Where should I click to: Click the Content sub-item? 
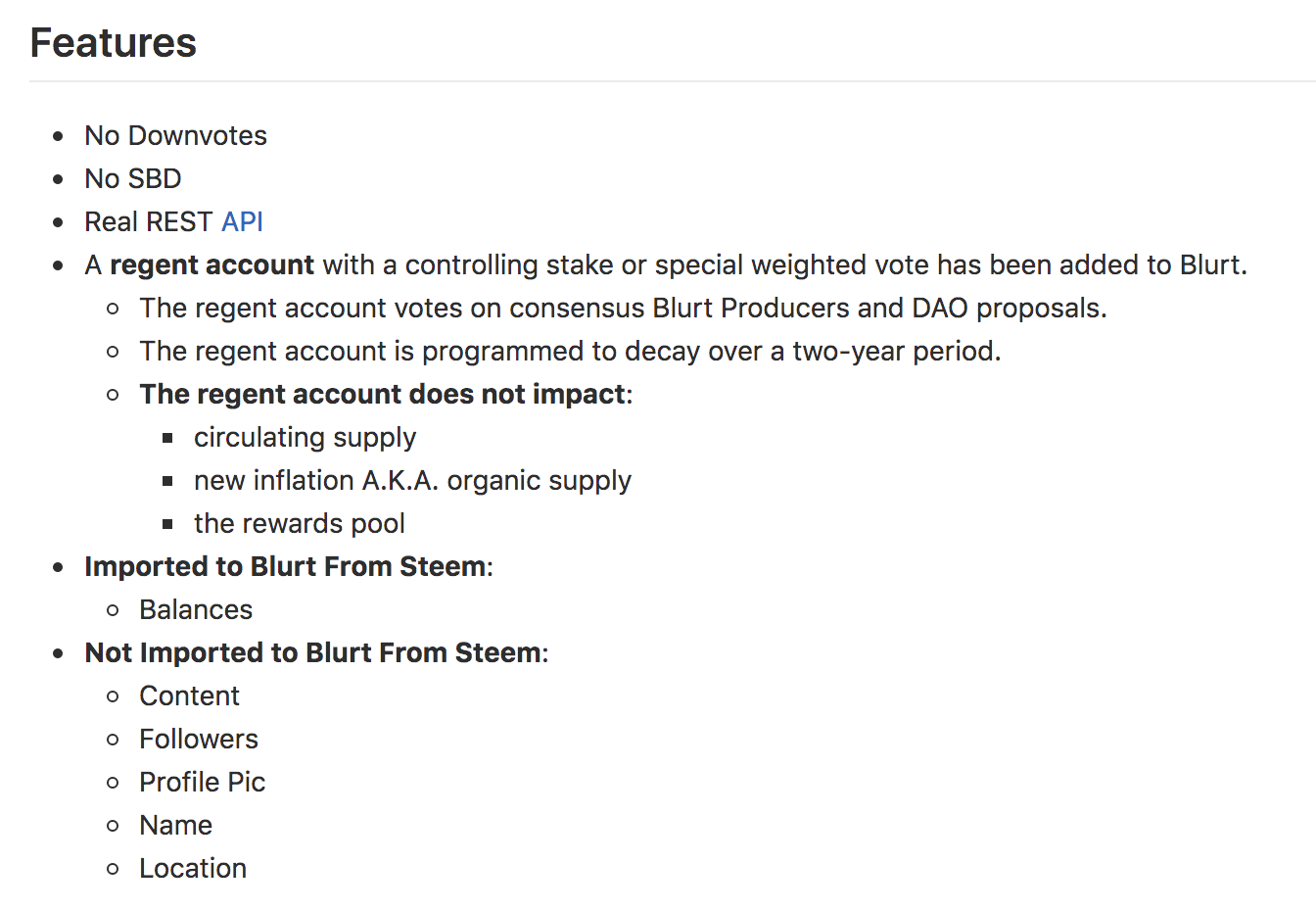(x=189, y=695)
